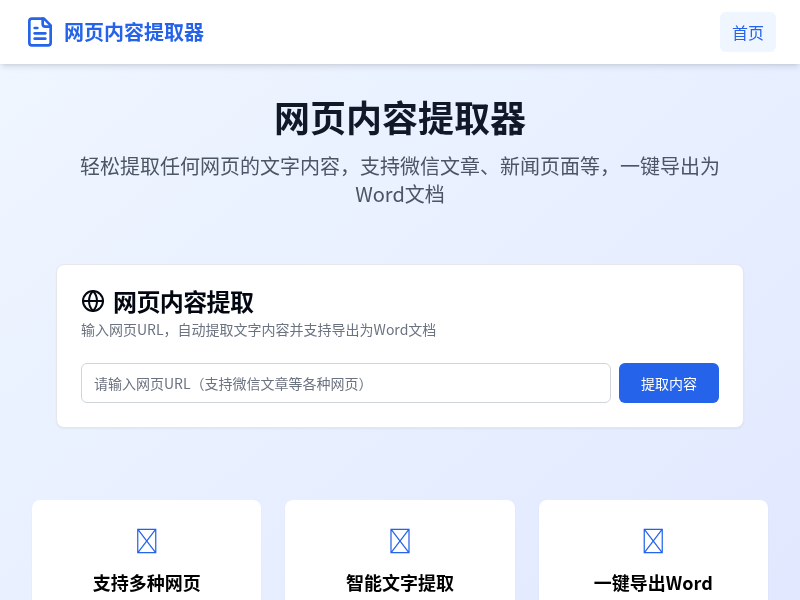Click the icon above 智能文字提取

click(x=400, y=541)
